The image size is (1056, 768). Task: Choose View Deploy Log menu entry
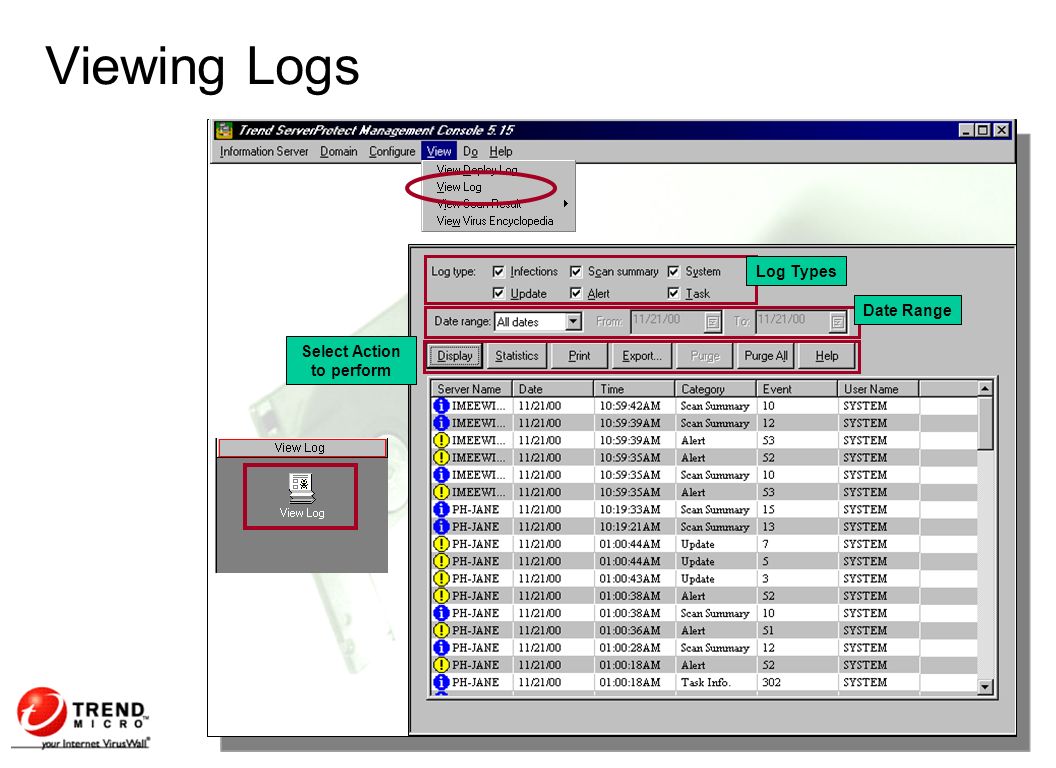pos(477,170)
